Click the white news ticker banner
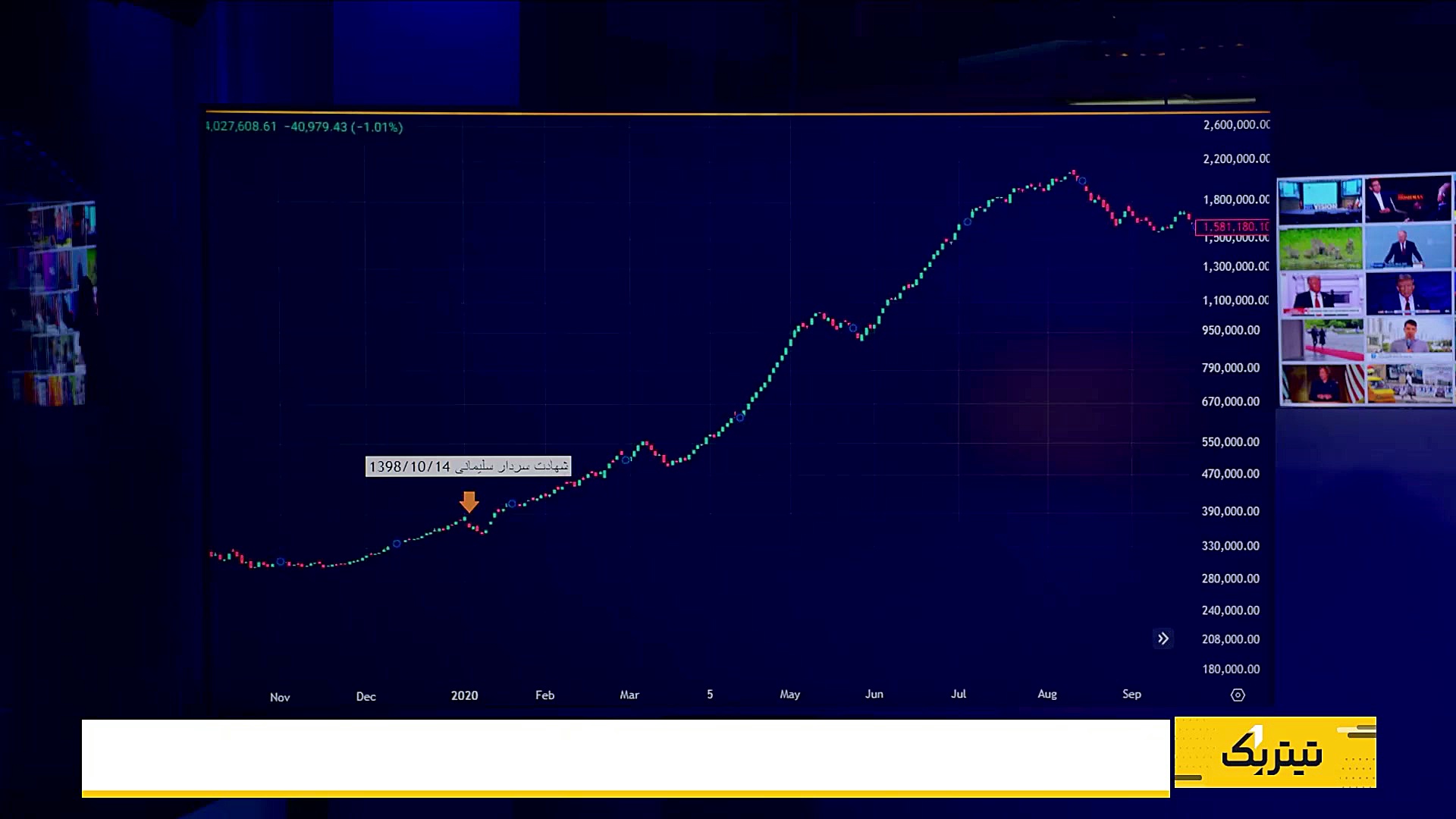The width and height of the screenshot is (1456, 819). click(x=625, y=755)
